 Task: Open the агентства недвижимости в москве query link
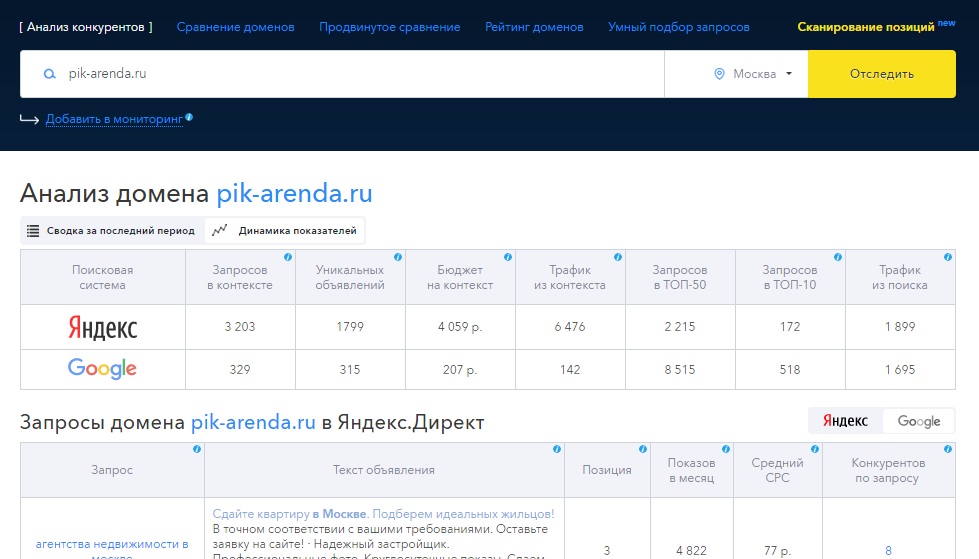(x=112, y=548)
